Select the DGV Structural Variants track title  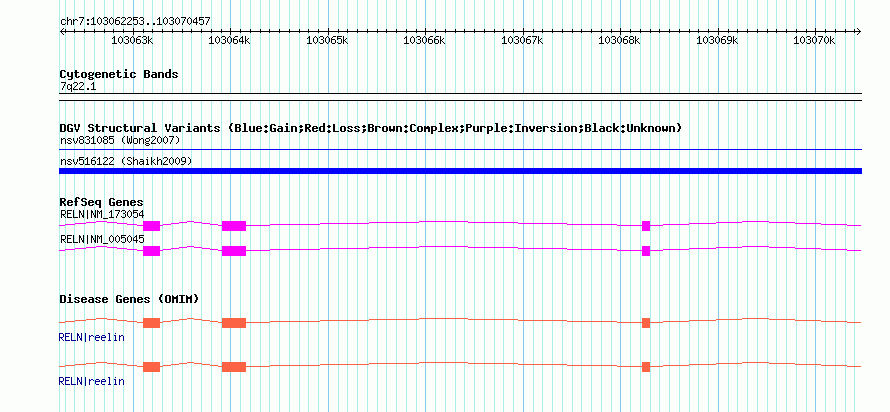[x=370, y=128]
